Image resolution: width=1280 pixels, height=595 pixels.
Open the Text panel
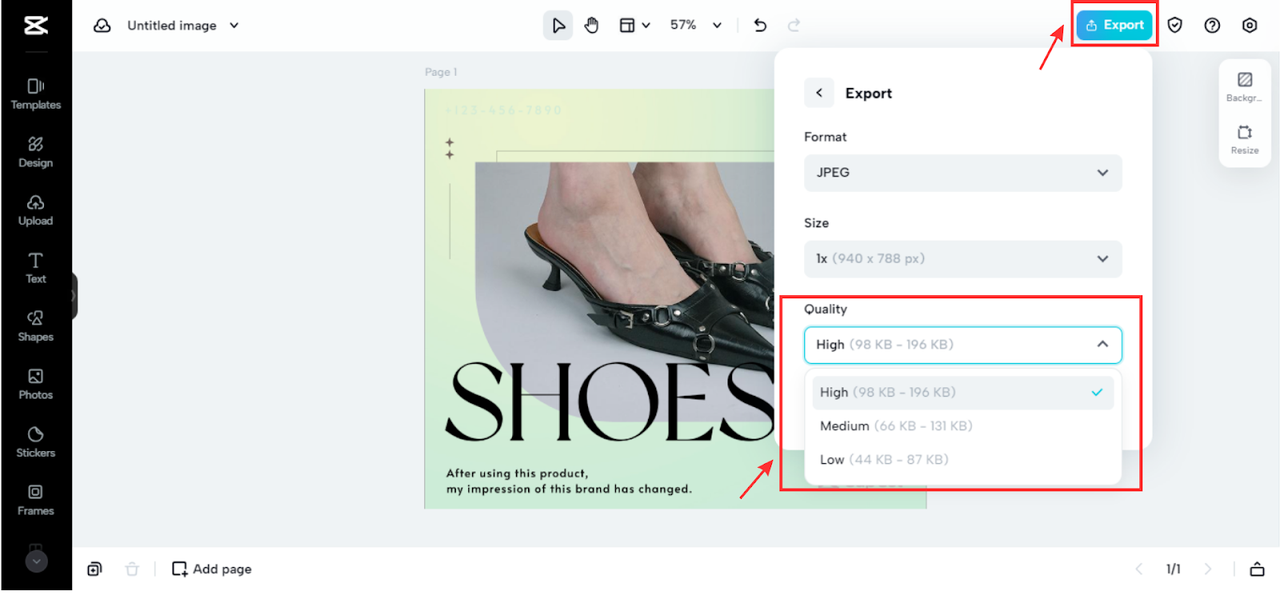(36, 268)
